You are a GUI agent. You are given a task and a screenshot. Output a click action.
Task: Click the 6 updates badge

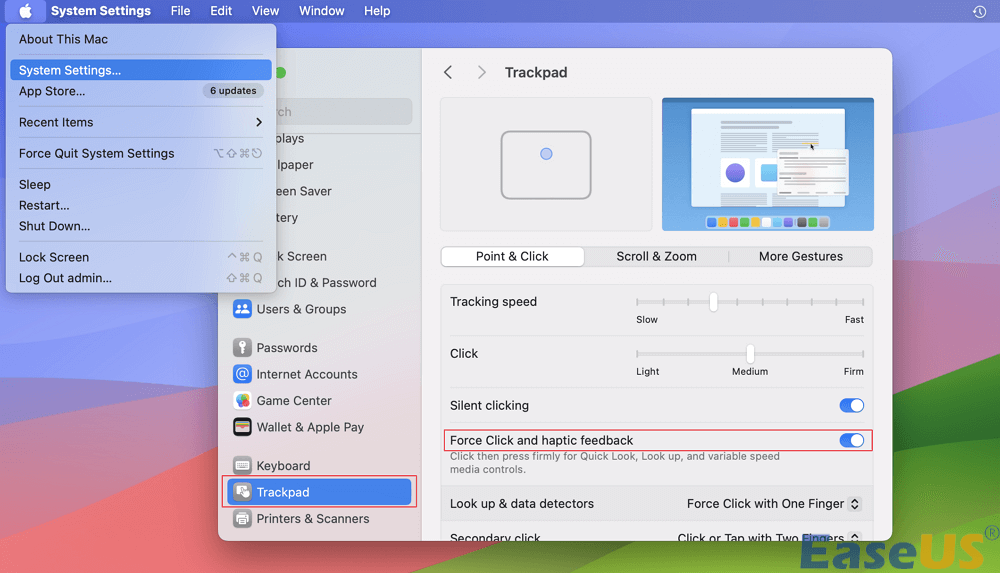(x=233, y=91)
